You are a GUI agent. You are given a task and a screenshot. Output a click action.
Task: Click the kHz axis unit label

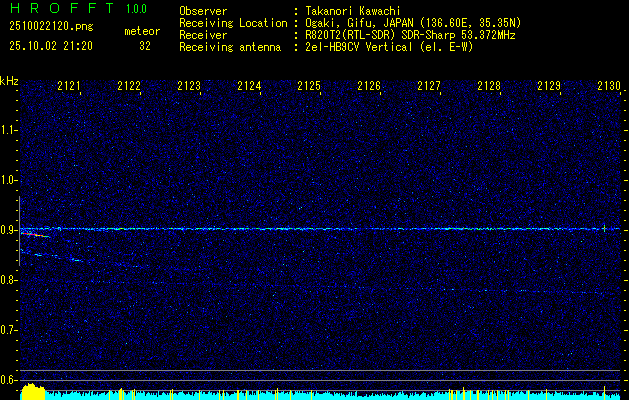pos(9,81)
